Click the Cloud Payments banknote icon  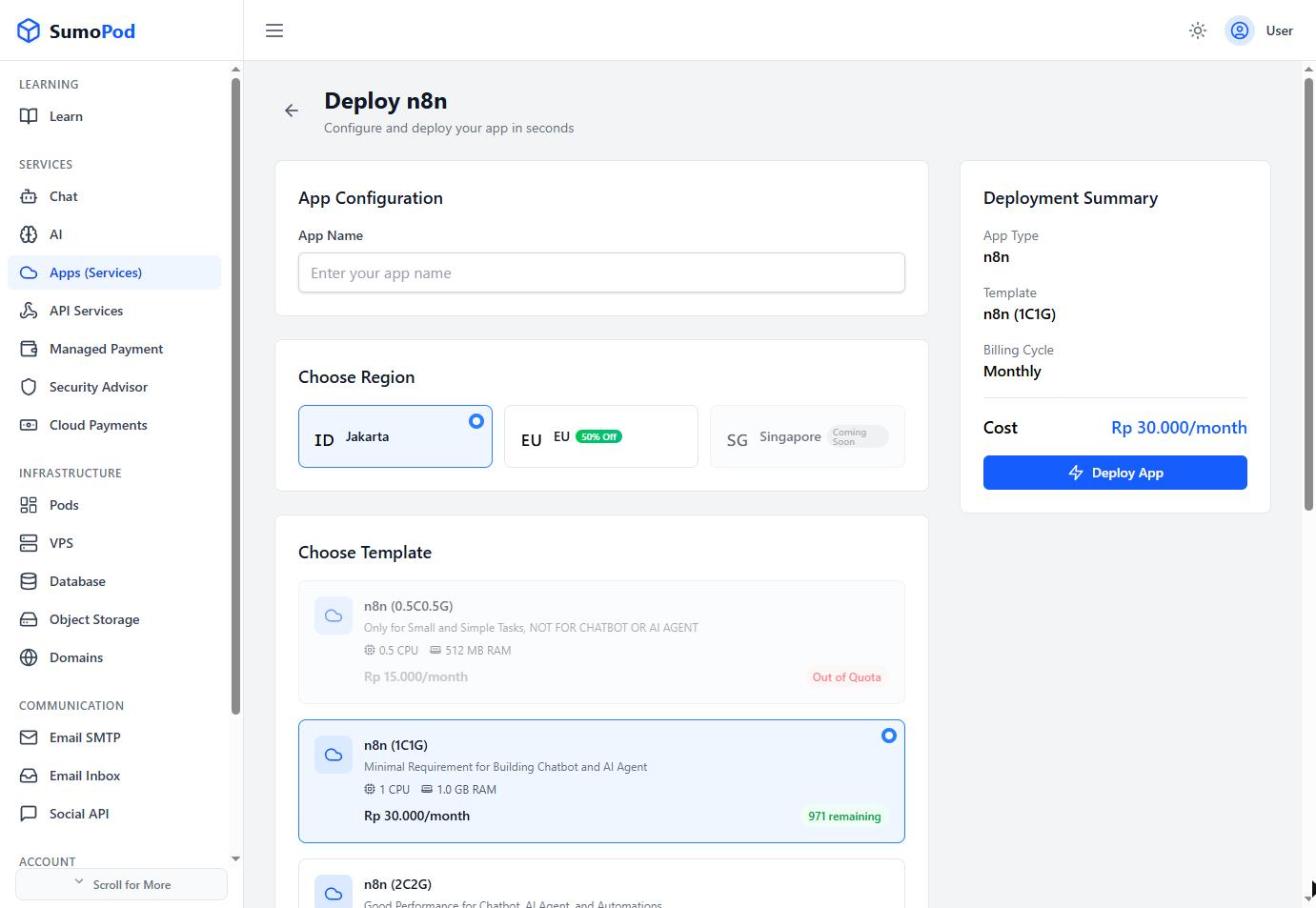29,425
